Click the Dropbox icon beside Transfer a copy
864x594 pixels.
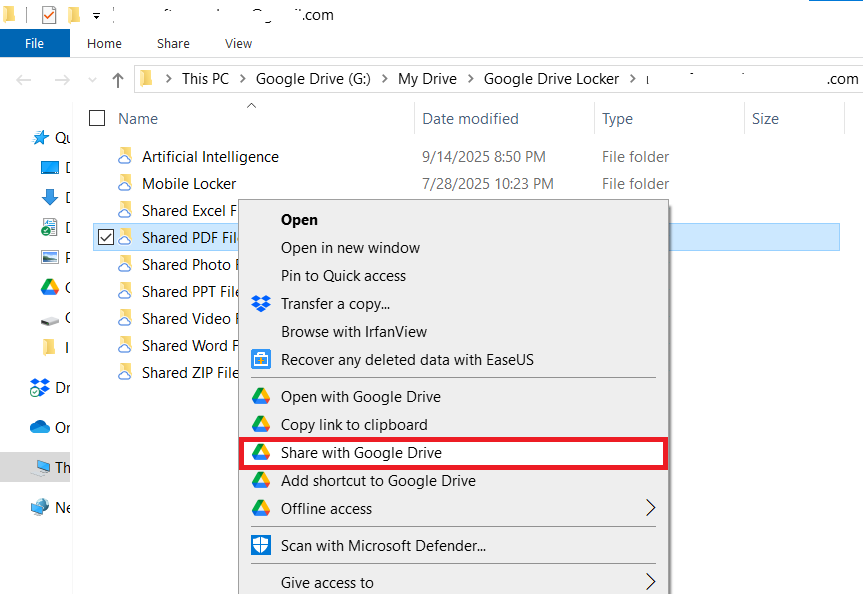pos(261,304)
